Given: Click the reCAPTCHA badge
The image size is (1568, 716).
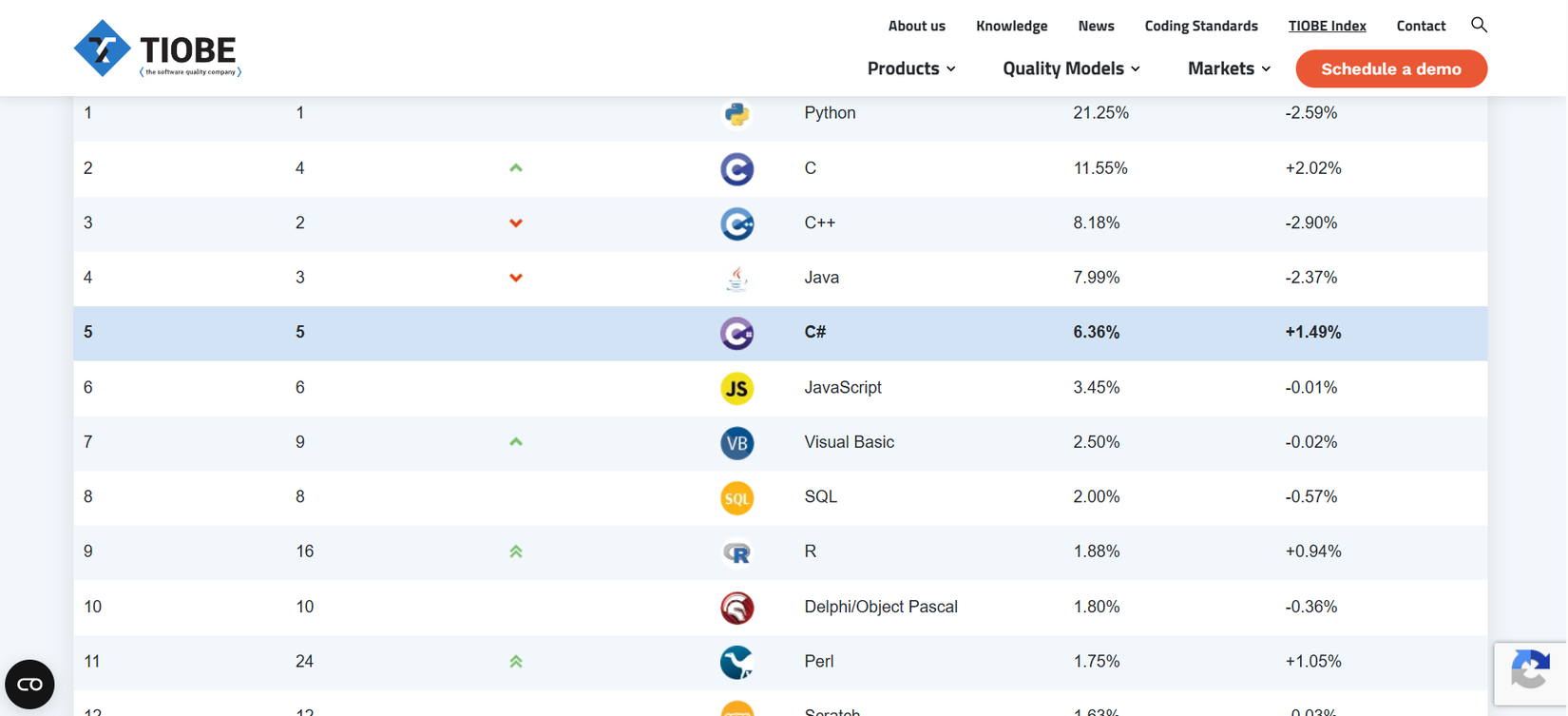Looking at the screenshot, I should [x=1529, y=672].
